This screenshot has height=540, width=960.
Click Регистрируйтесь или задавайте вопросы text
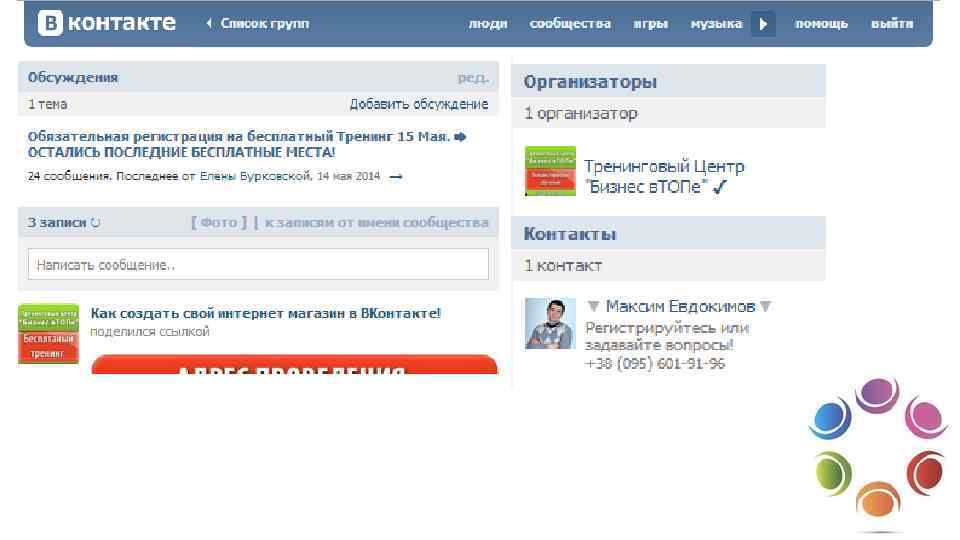click(x=667, y=337)
